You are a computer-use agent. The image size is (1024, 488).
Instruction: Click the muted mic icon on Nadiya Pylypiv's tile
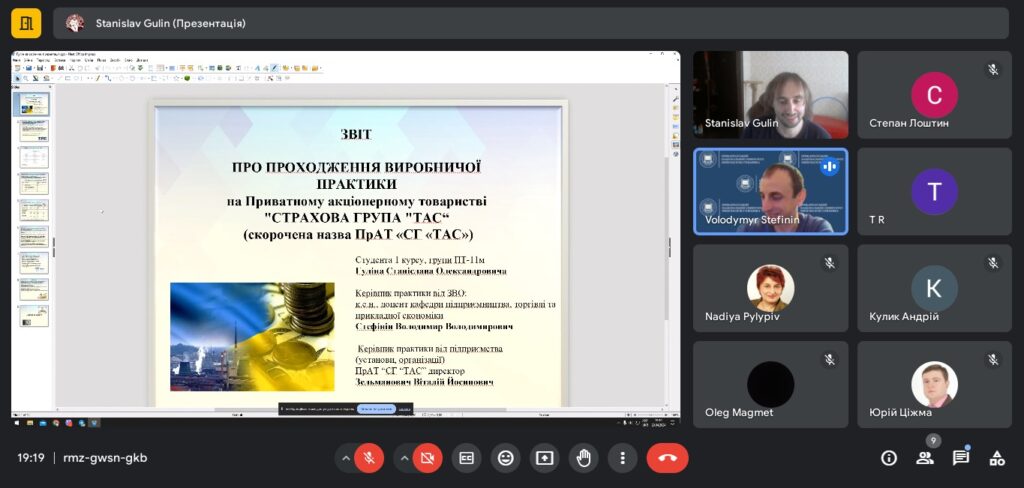click(828, 263)
